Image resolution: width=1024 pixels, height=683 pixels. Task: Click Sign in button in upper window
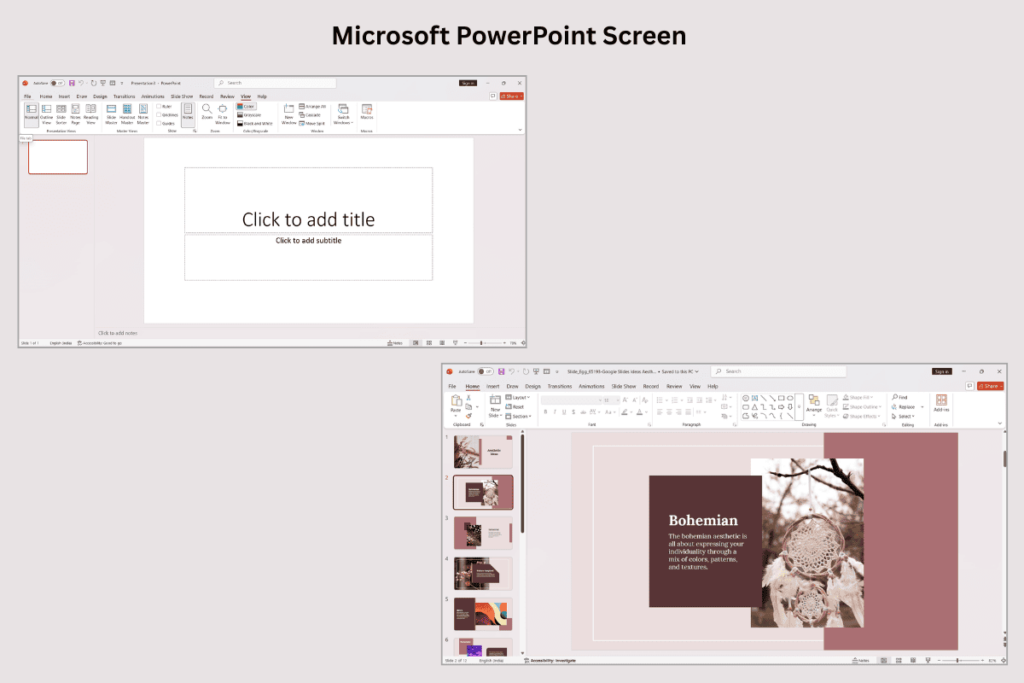pyautogui.click(x=468, y=83)
